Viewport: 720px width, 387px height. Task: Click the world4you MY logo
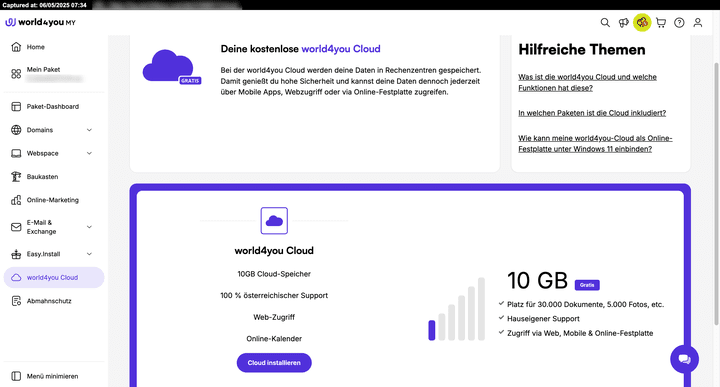click(x=40, y=22)
